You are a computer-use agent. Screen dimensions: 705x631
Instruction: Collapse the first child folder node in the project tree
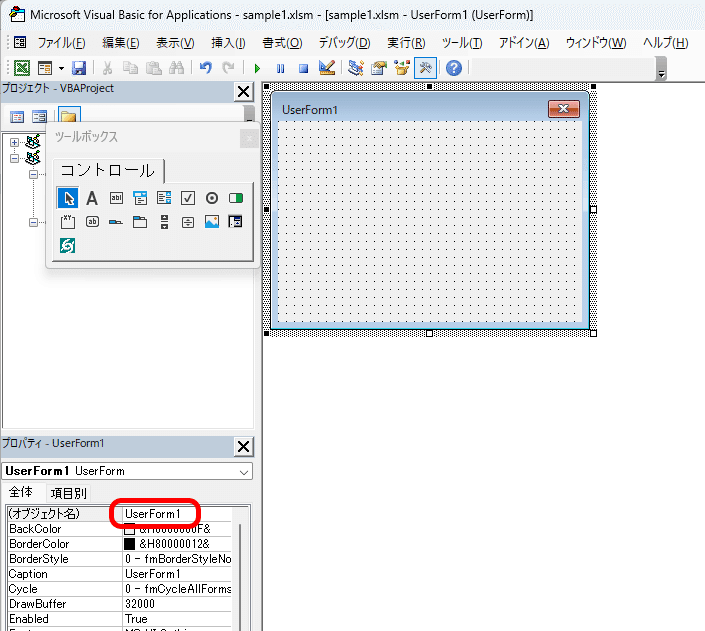(33, 175)
